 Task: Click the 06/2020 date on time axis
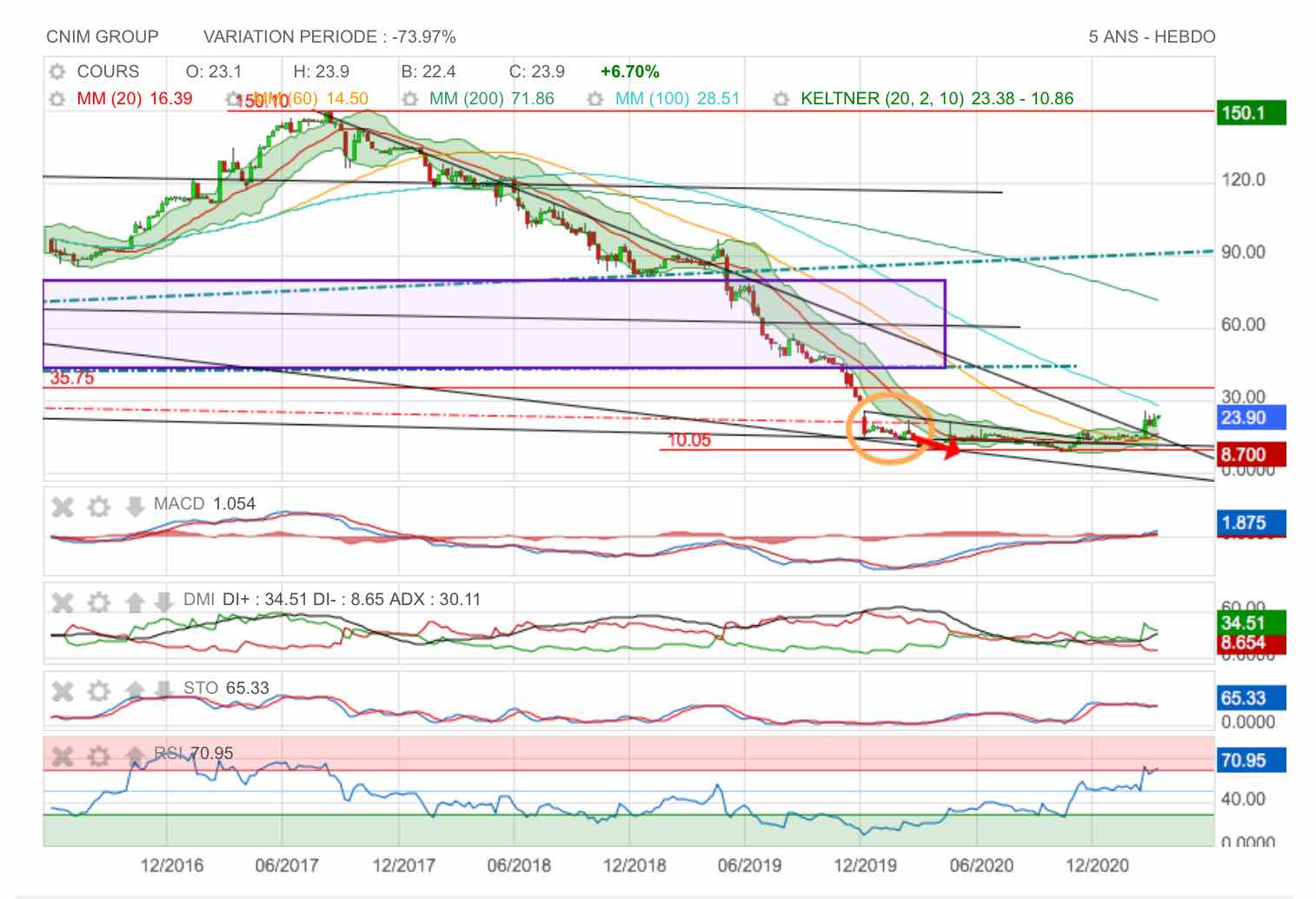(x=981, y=865)
